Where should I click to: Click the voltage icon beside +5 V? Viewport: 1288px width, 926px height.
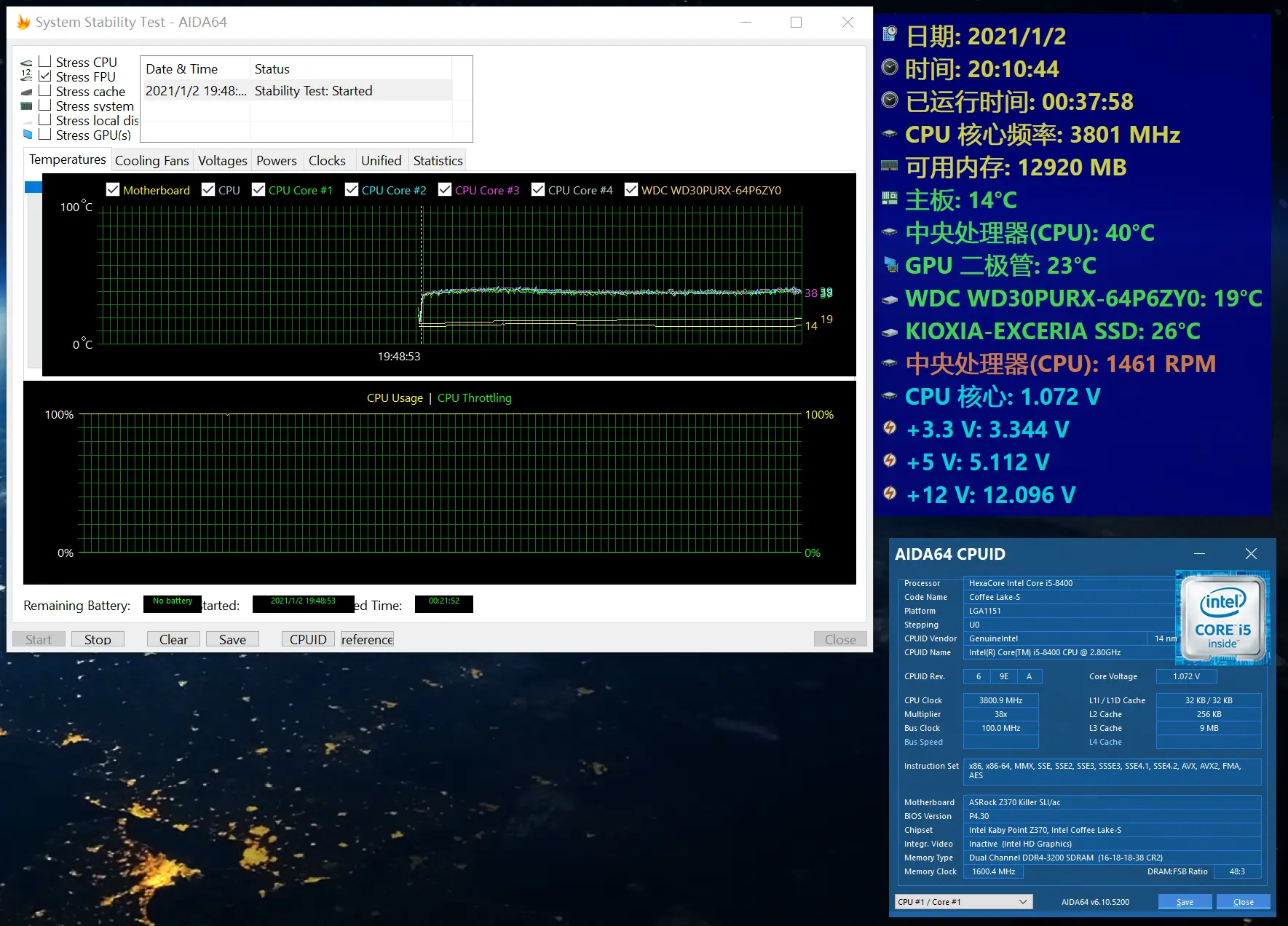pyautogui.click(x=890, y=460)
